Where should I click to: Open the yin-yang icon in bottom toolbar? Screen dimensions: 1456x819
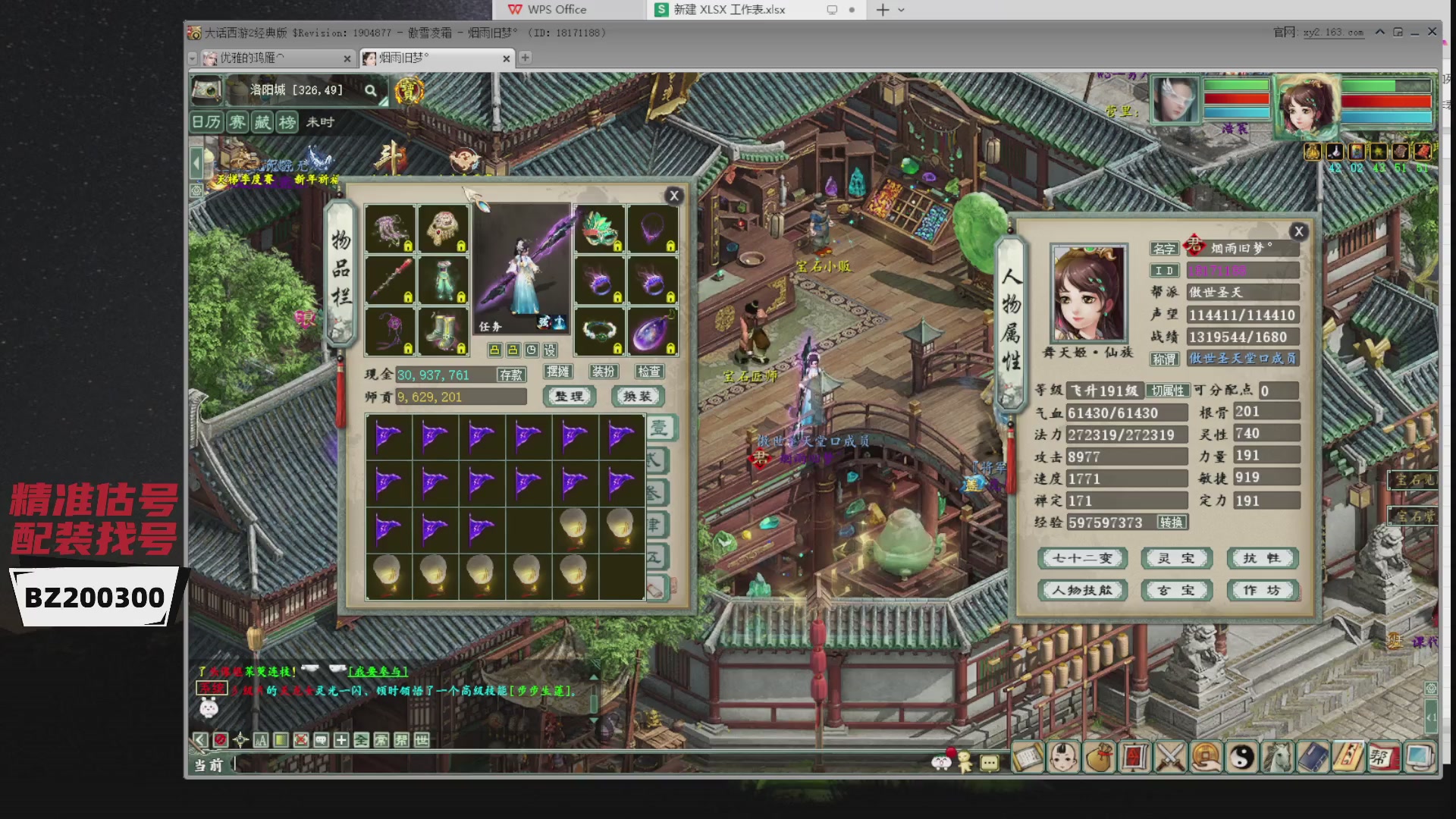pos(1242,757)
